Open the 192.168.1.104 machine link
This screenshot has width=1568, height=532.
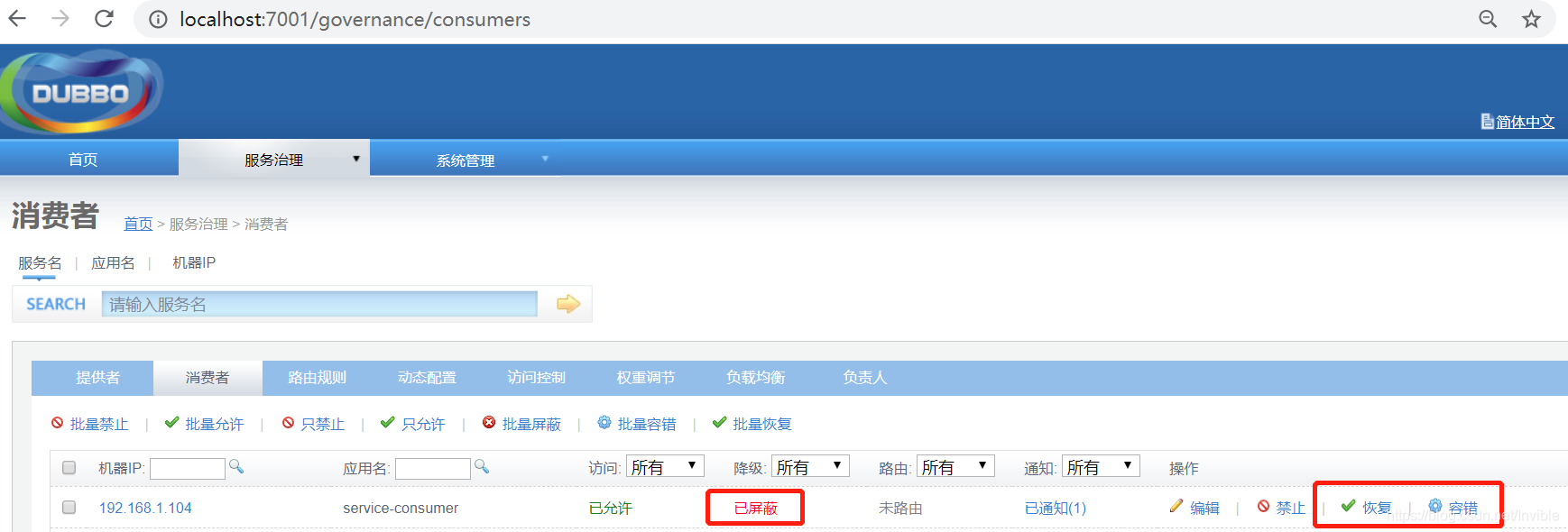[145, 508]
